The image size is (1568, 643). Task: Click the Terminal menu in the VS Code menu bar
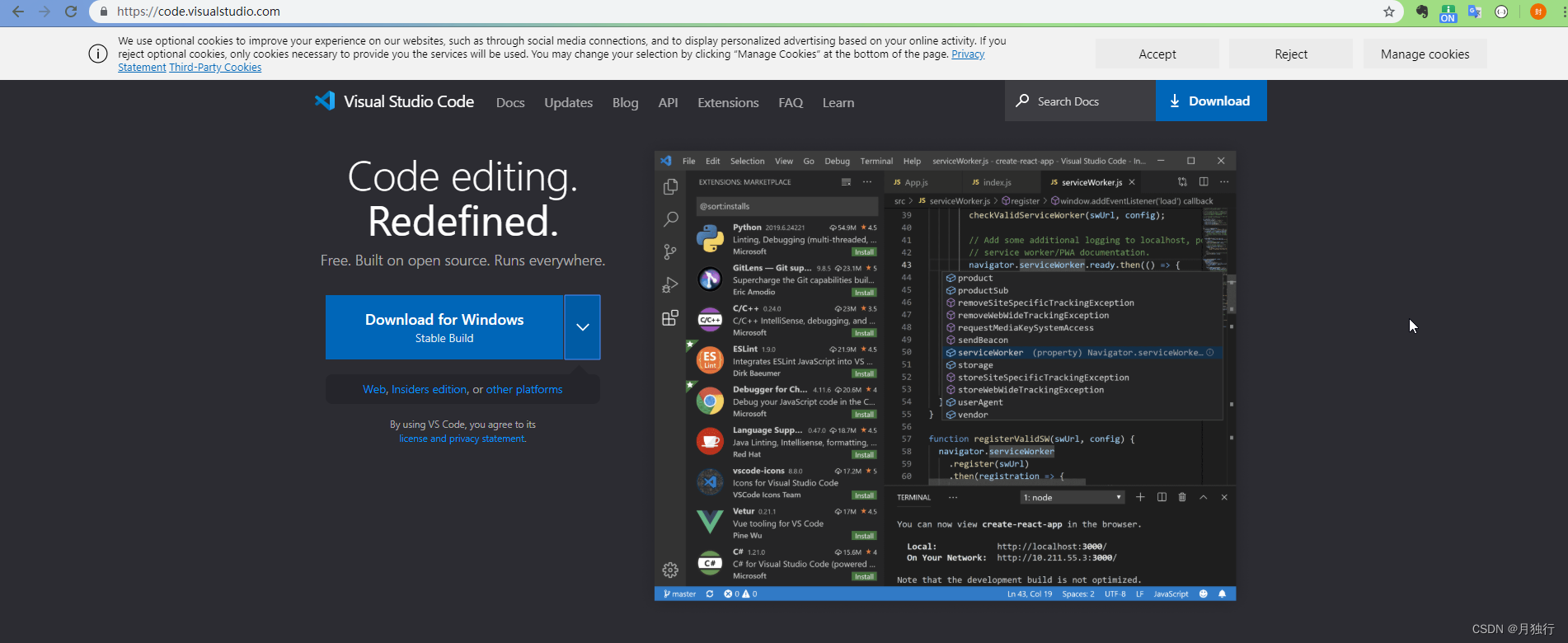(876, 161)
